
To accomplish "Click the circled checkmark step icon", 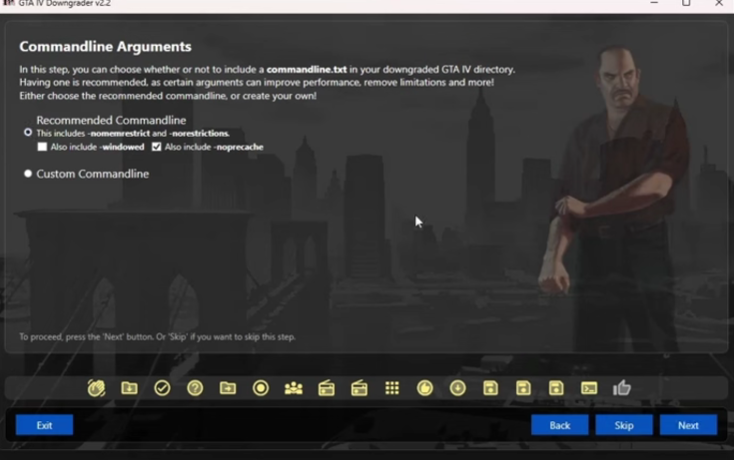I will click(x=162, y=388).
